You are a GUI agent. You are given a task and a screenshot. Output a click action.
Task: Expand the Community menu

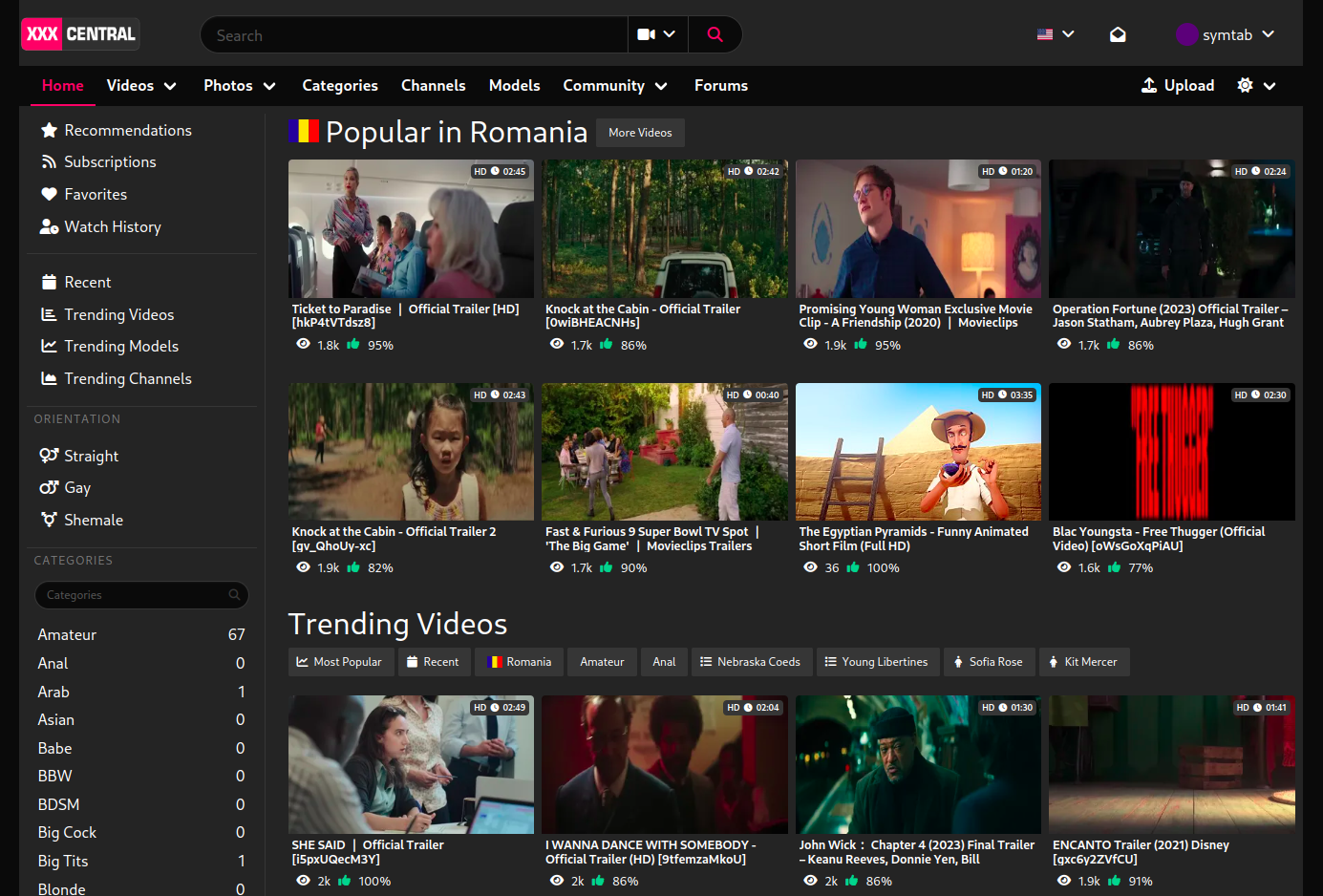(615, 86)
